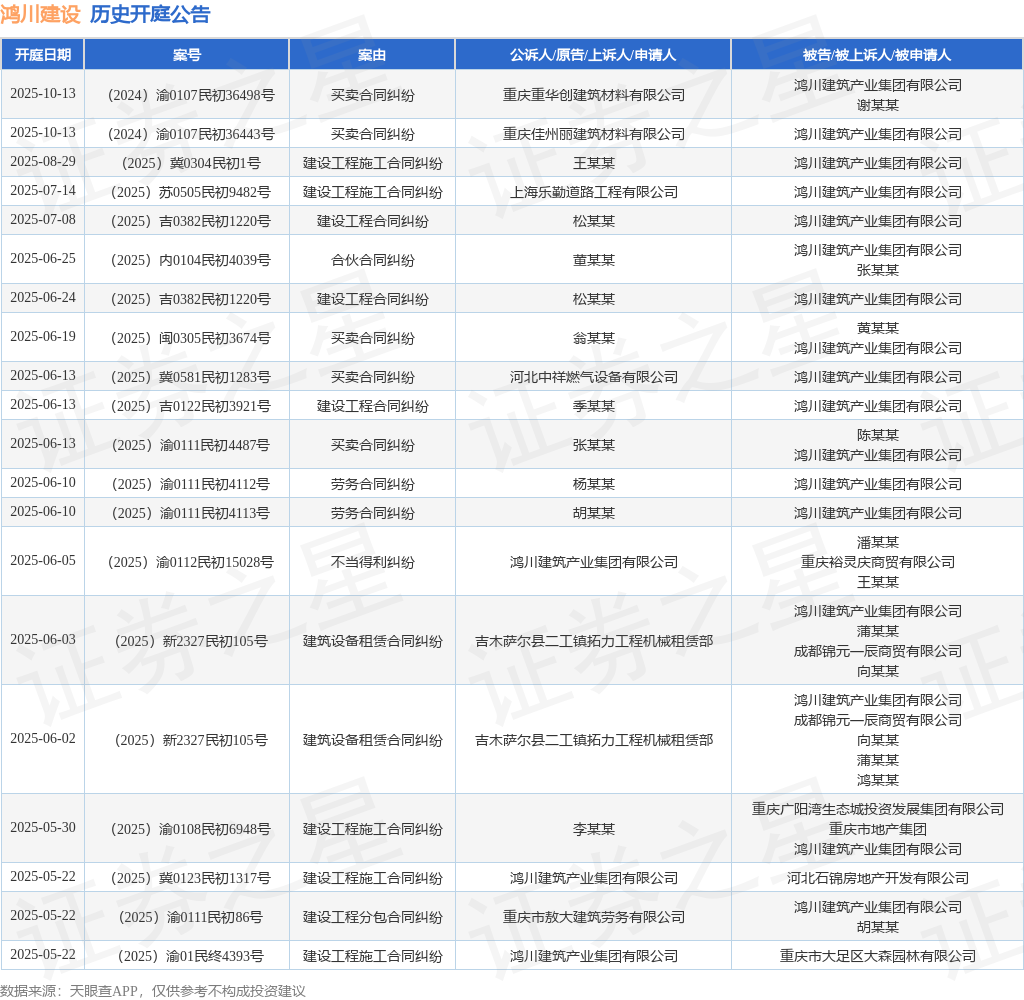The width and height of the screenshot is (1024, 1000).
Task: Click defendant 黄某某
Action: point(878,329)
